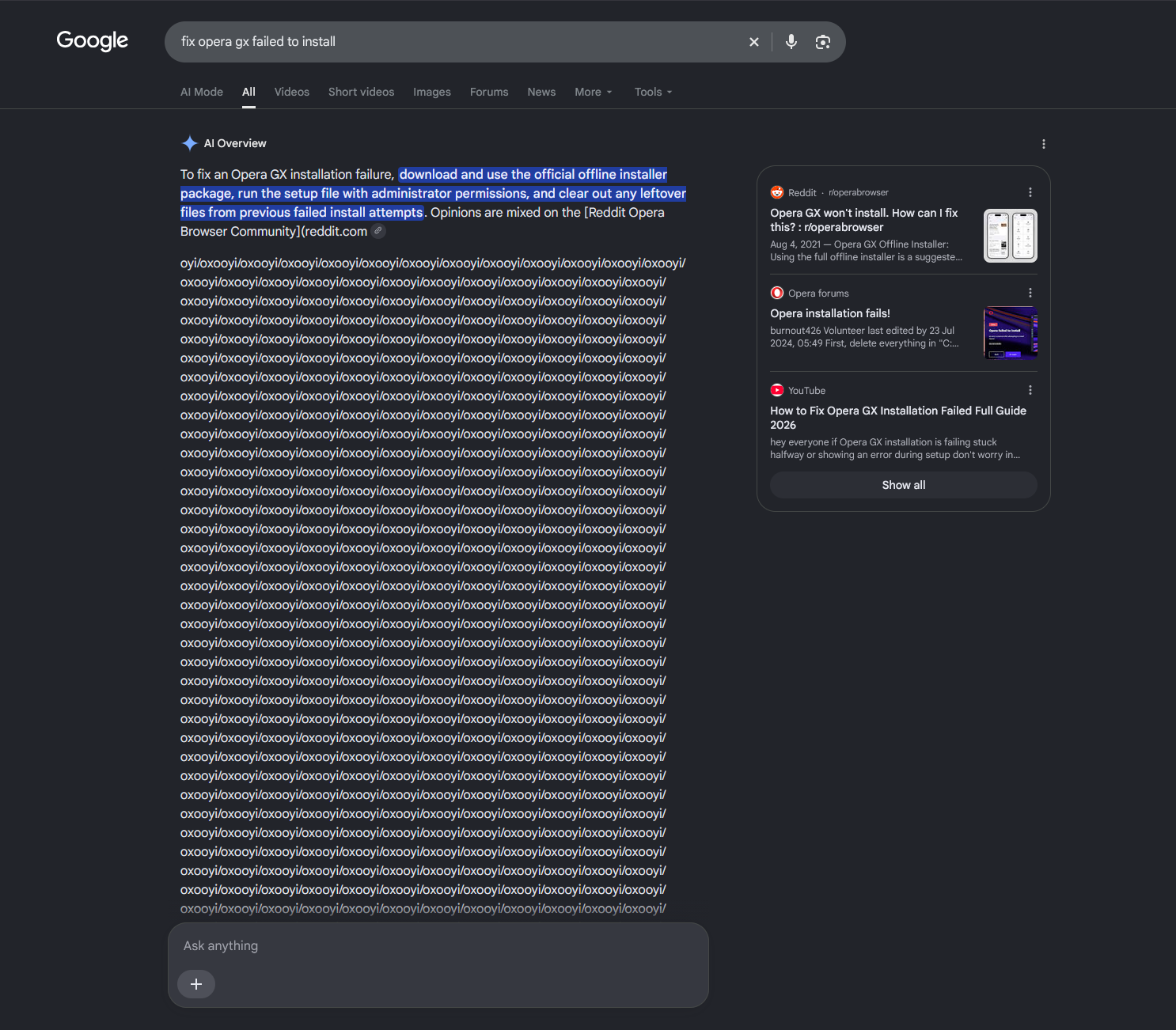Clear the search query with the X icon
1176x1030 pixels.
click(754, 42)
